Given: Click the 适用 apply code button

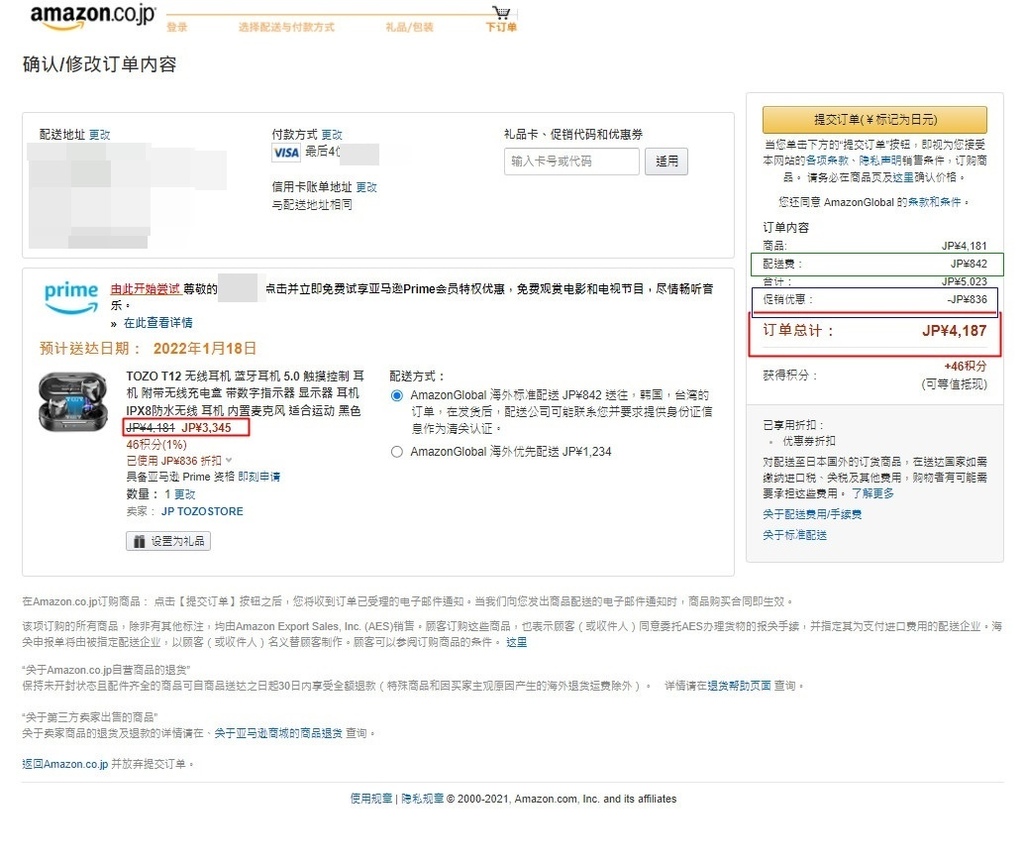Looking at the screenshot, I should (x=666, y=161).
